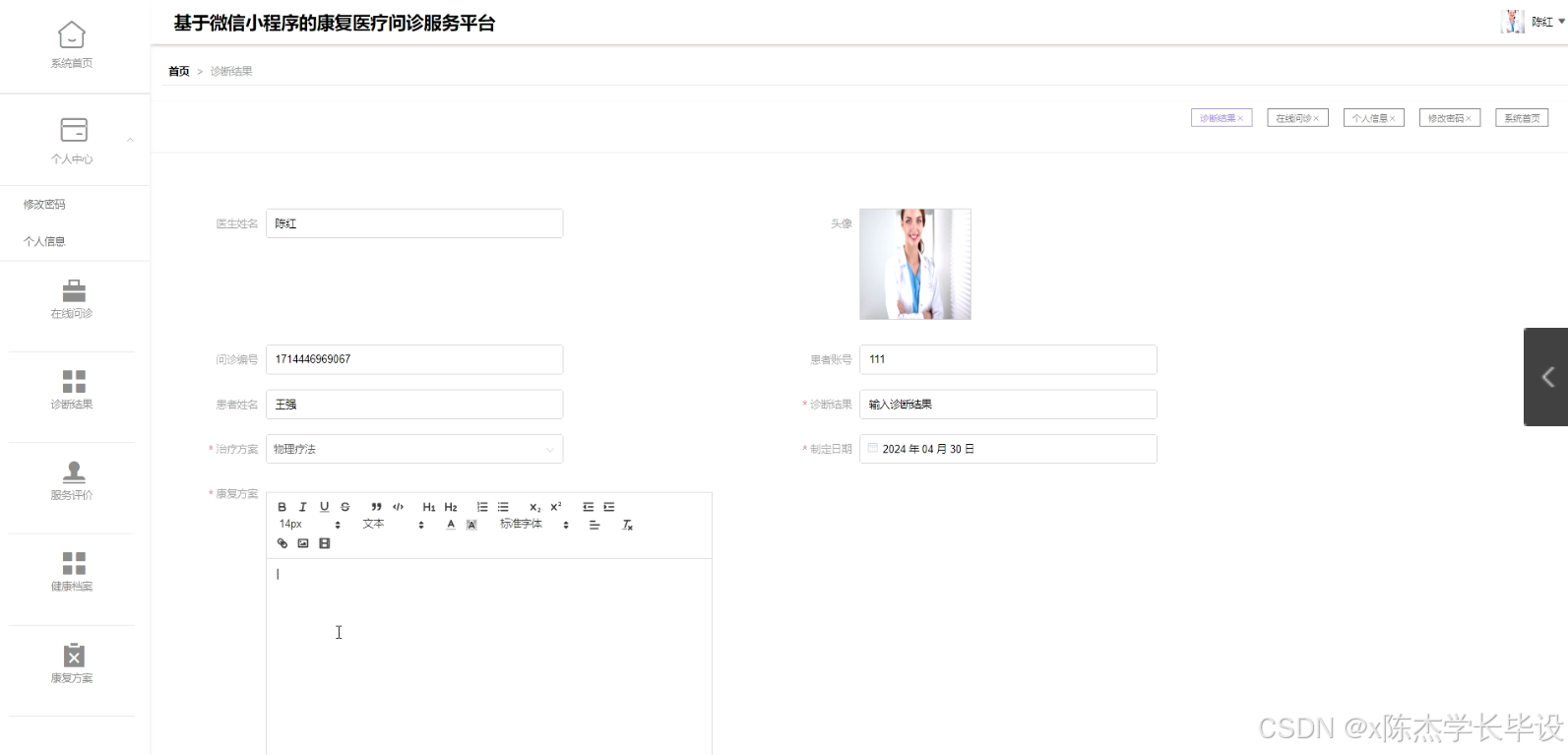Insert an ordered numbered list
This screenshot has height=755, width=1568.
(482, 507)
